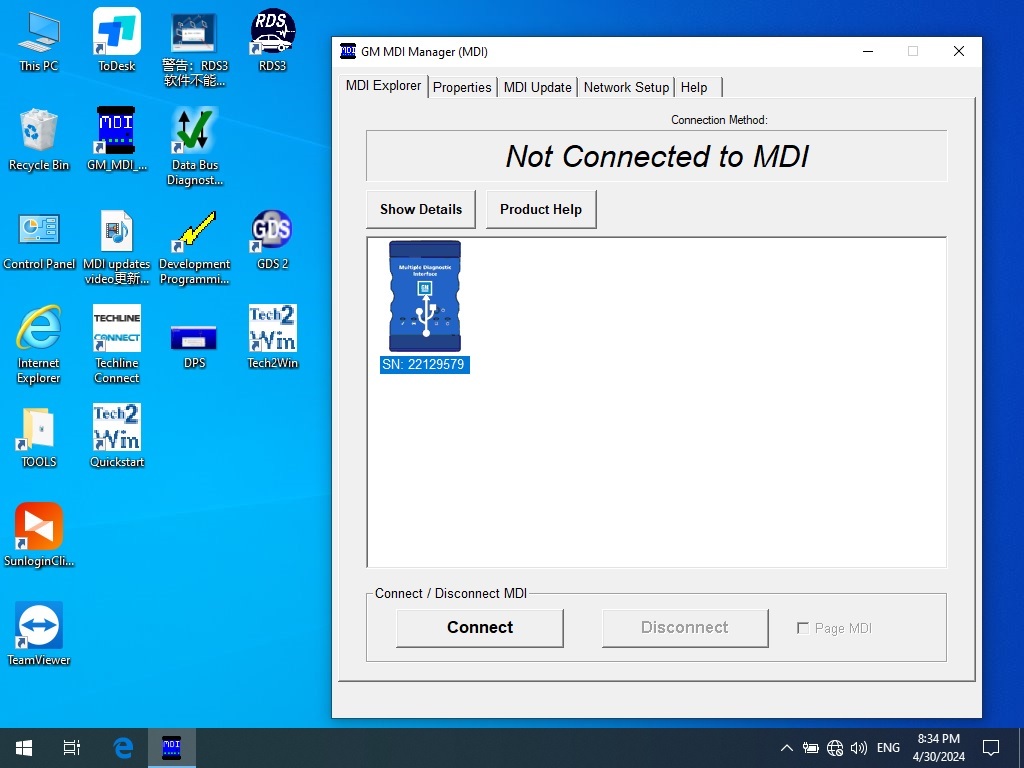
Task: Toggle the Page MDI checkbox
Action: coord(803,628)
